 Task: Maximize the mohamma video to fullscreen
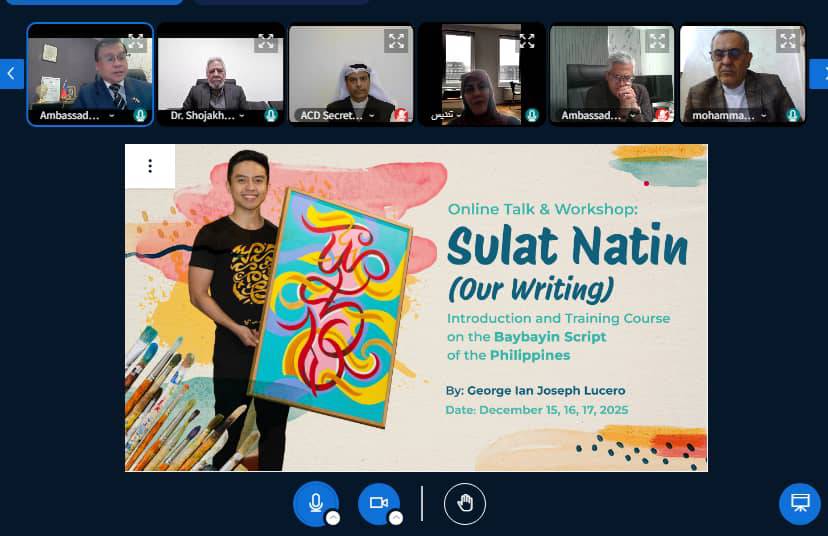click(788, 42)
